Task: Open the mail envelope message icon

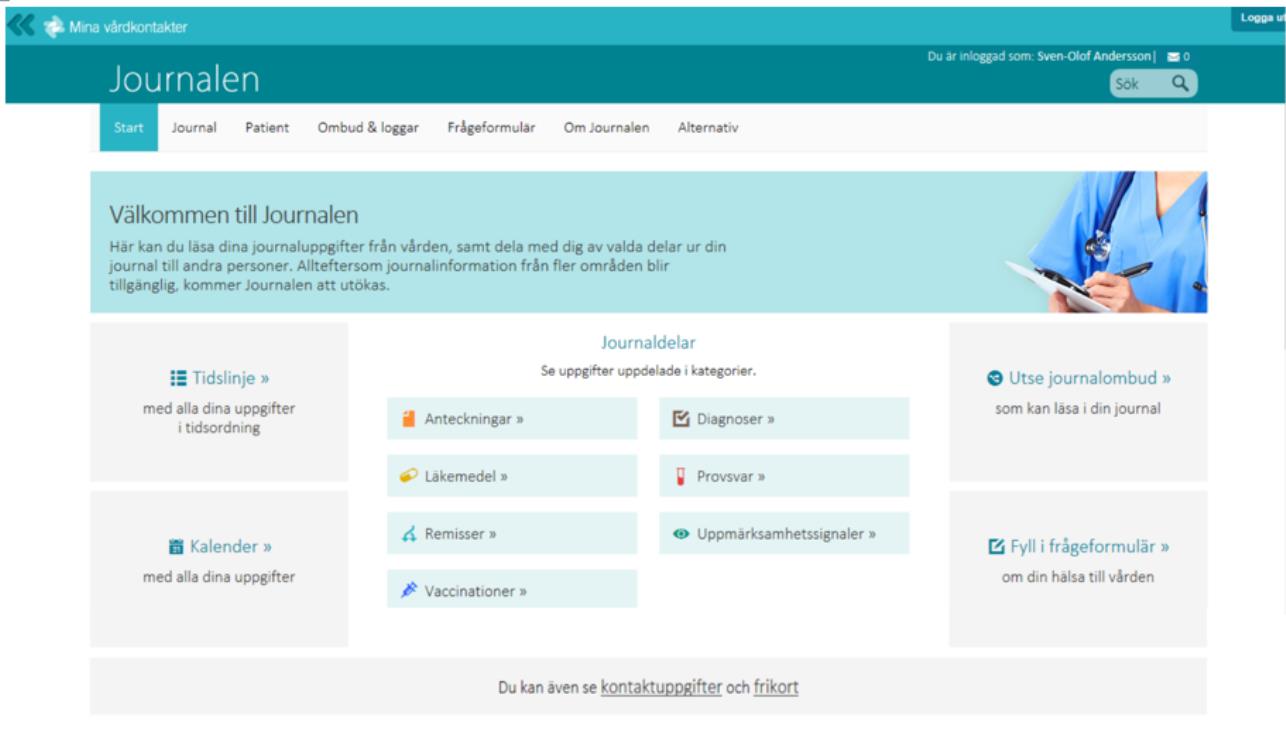Action: coord(1173,57)
